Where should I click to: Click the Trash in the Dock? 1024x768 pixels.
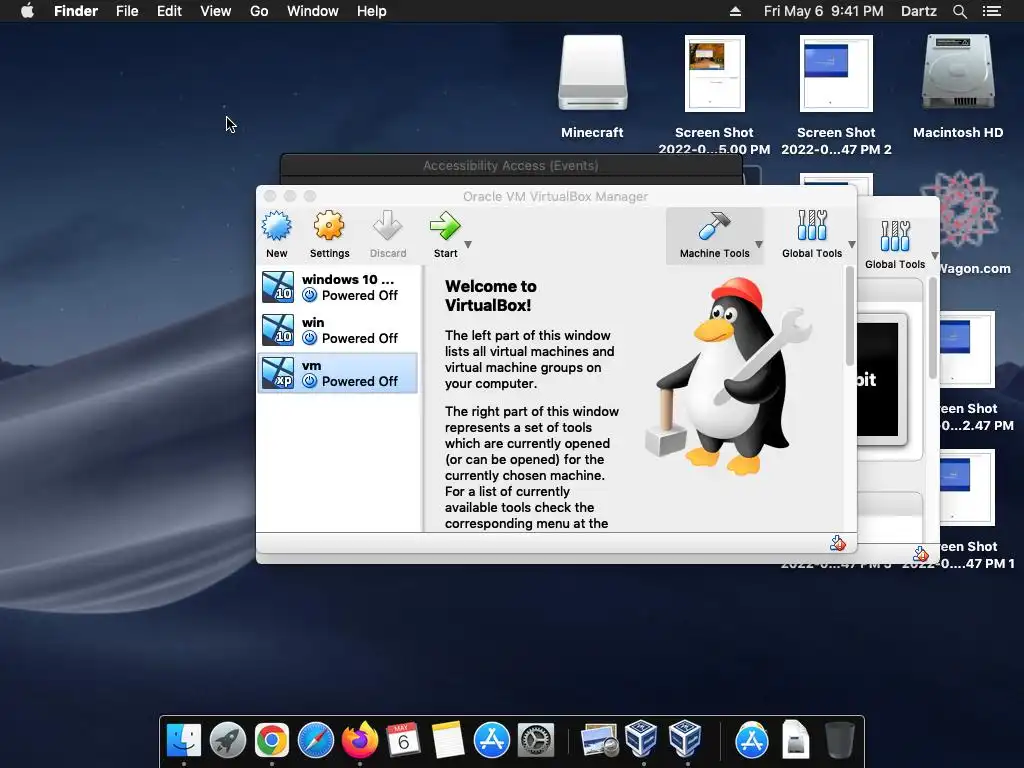[839, 740]
